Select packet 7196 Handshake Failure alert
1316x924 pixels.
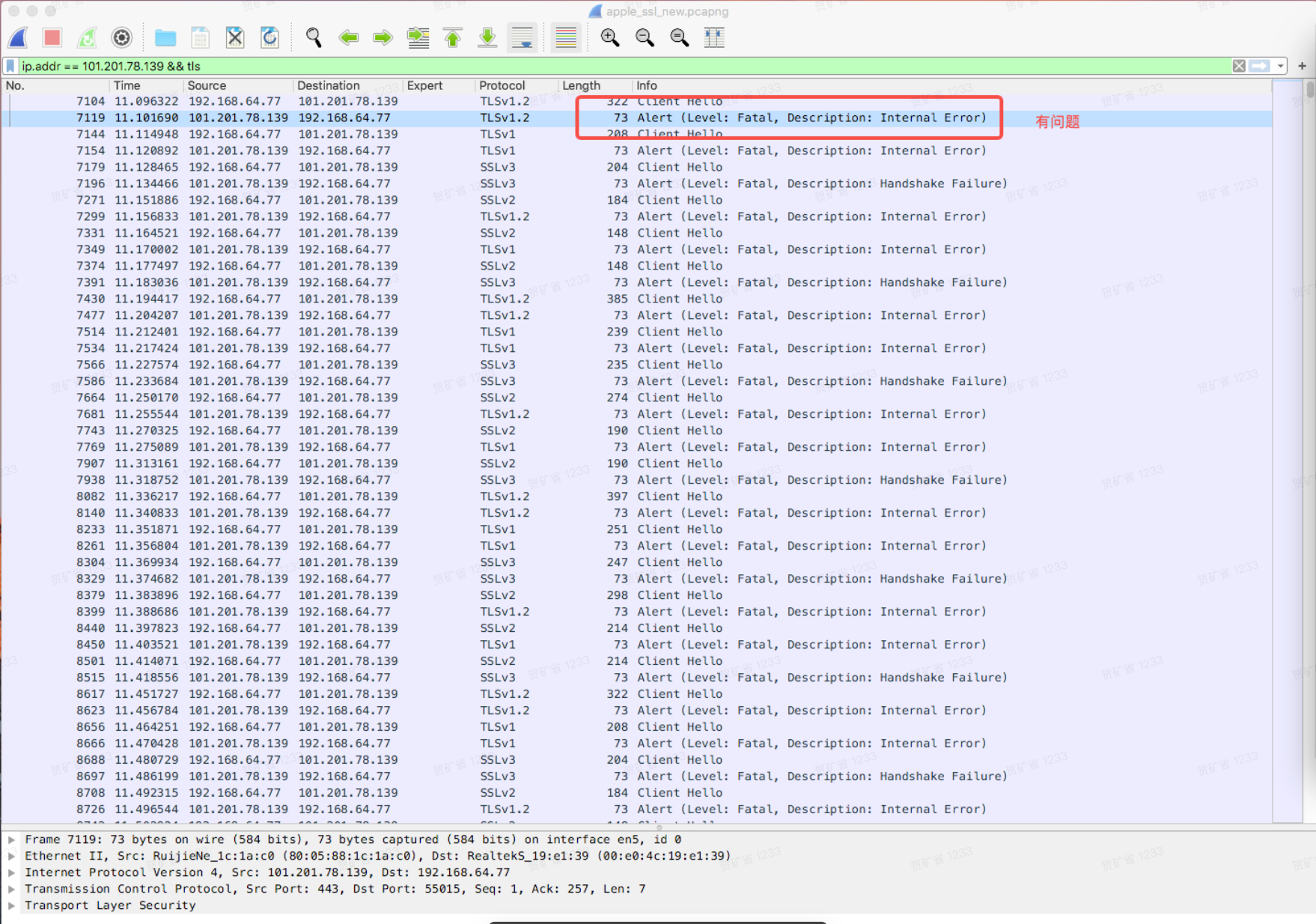636,183
